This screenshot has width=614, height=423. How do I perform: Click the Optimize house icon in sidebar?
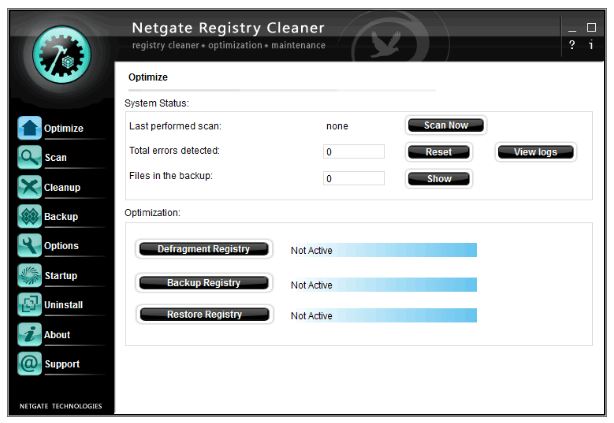tap(29, 128)
